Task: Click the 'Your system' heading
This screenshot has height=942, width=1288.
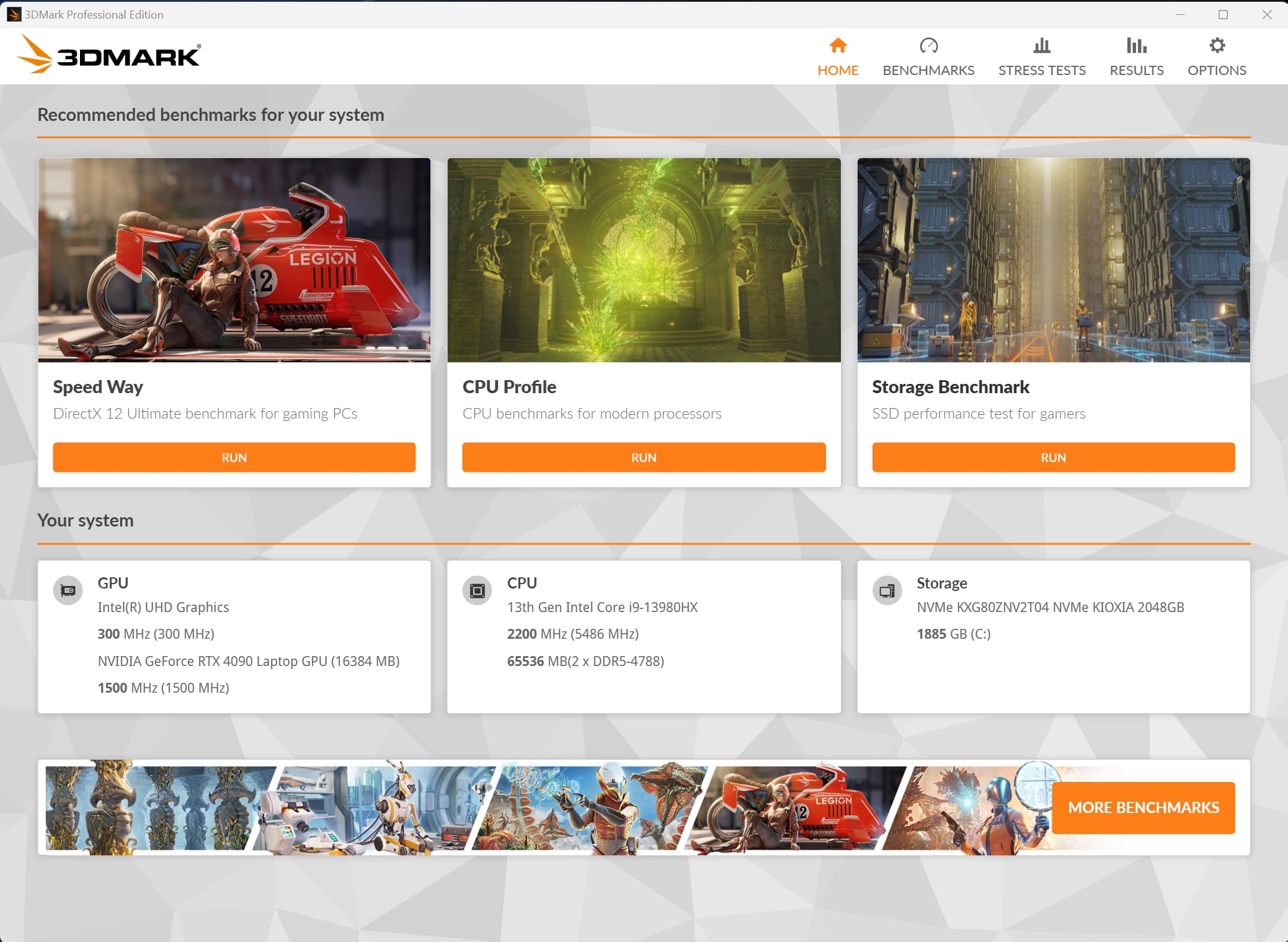Action: tap(85, 520)
